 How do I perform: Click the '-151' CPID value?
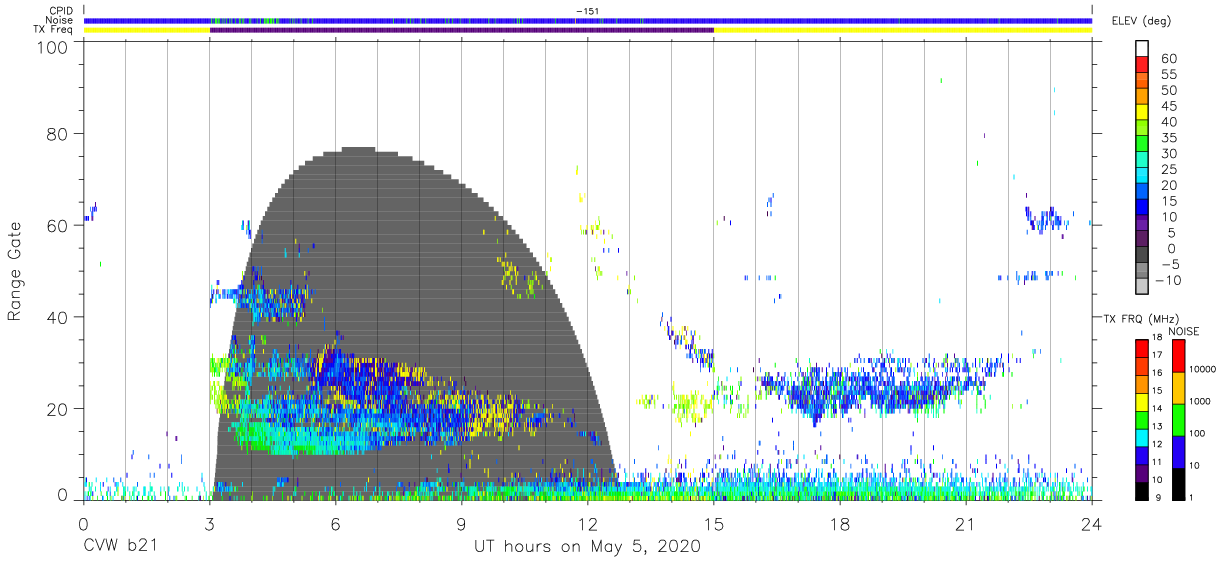coord(588,11)
